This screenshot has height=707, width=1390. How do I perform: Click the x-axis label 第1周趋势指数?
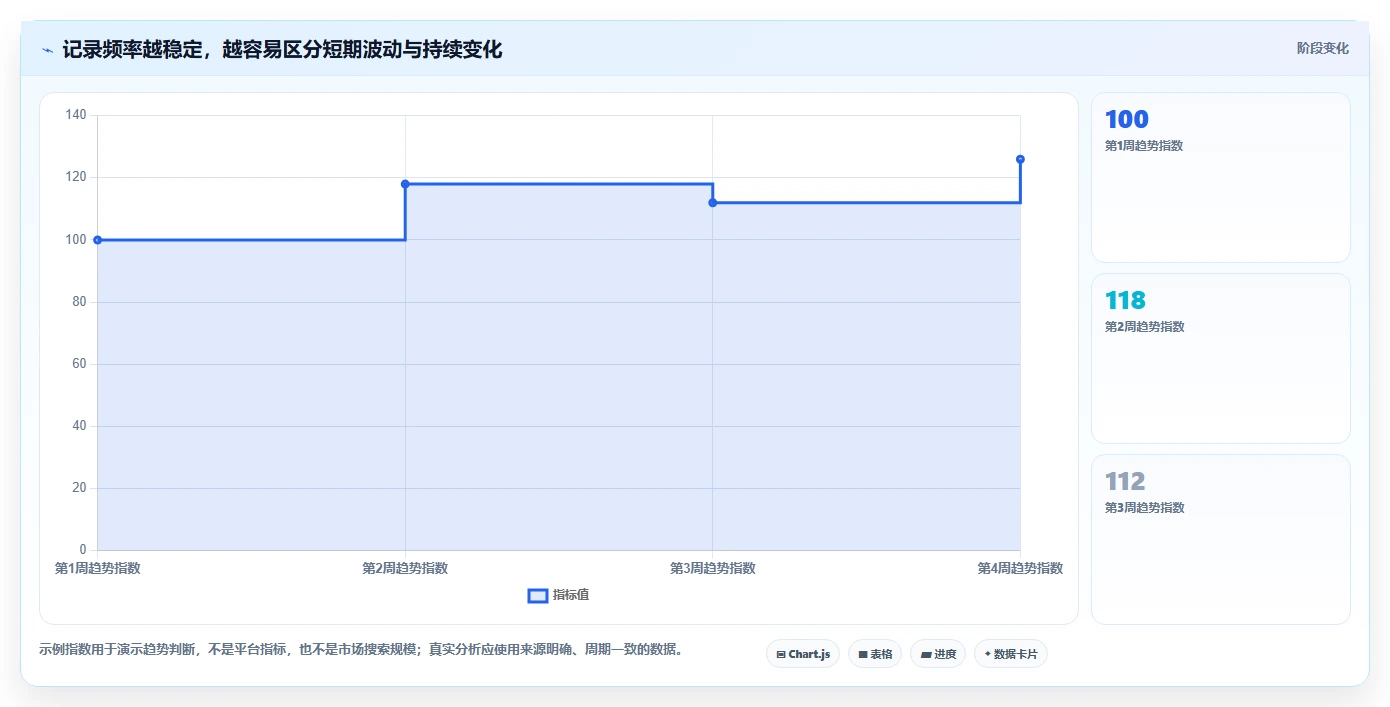[97, 568]
